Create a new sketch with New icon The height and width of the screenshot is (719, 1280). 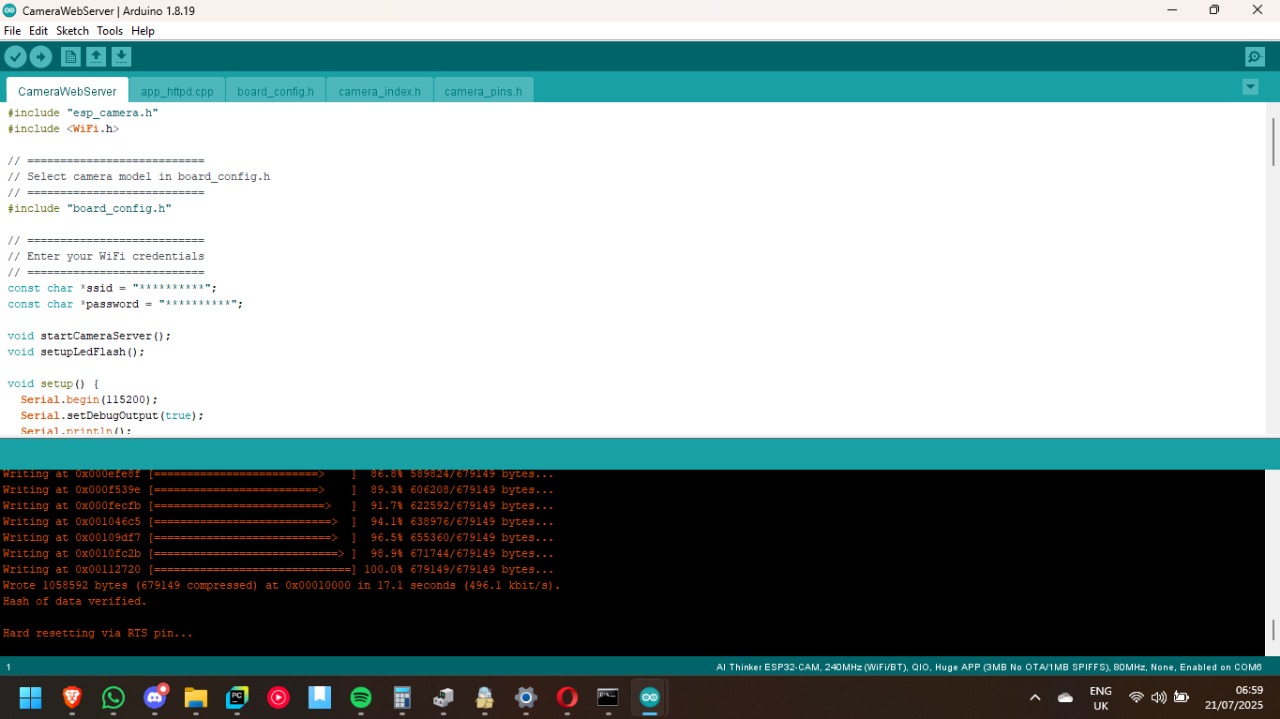(x=70, y=57)
